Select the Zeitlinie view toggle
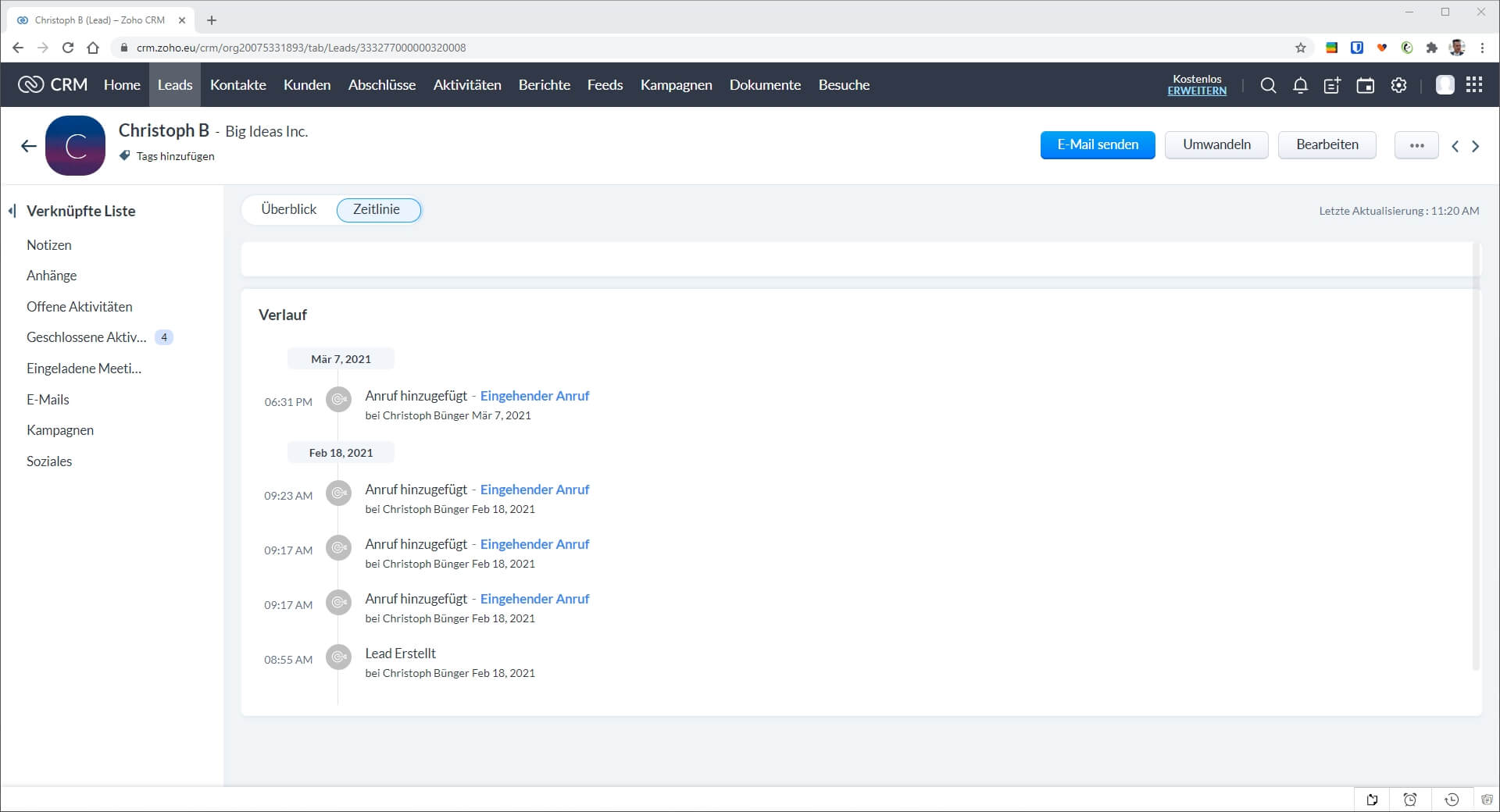This screenshot has width=1500, height=812. pos(377,209)
